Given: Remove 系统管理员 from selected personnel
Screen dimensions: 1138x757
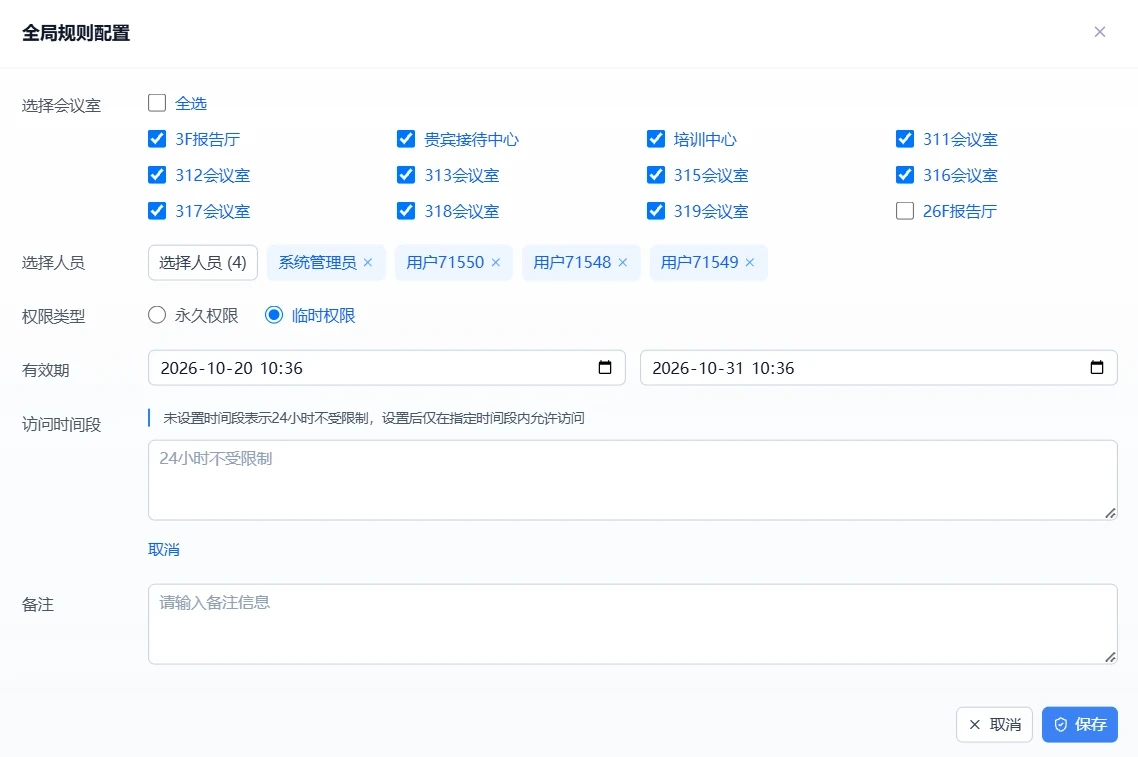Looking at the screenshot, I should (x=368, y=263).
